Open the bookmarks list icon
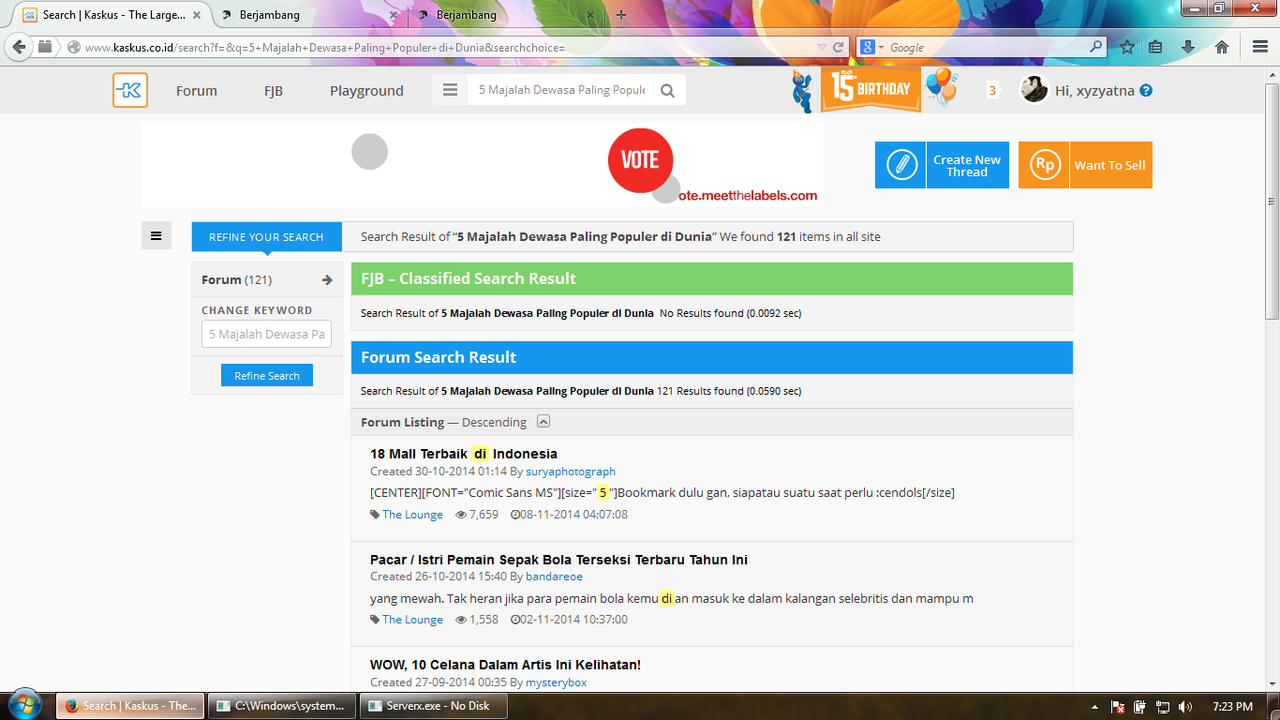This screenshot has height=720, width=1280. pyautogui.click(x=1156, y=47)
